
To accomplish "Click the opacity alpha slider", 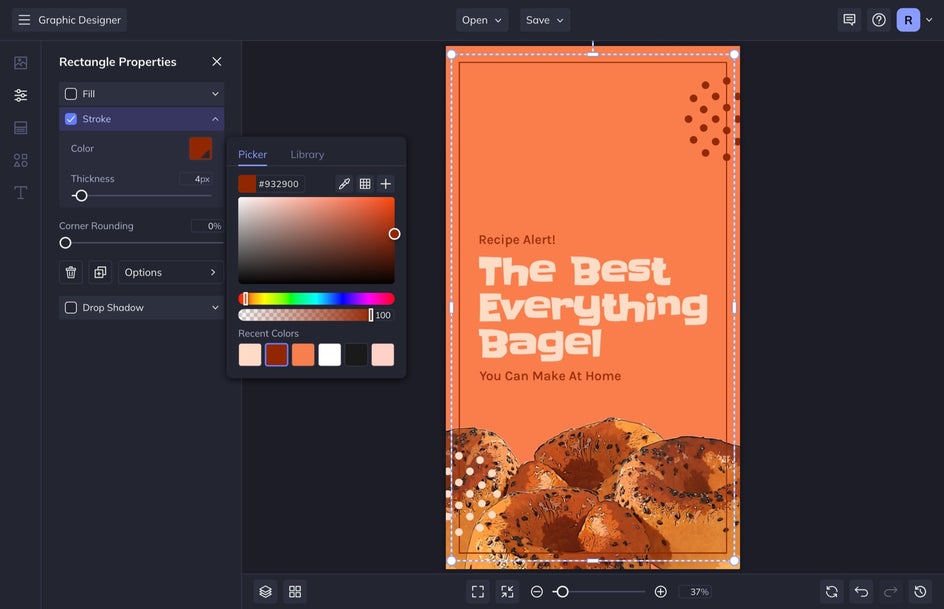I will (306, 315).
